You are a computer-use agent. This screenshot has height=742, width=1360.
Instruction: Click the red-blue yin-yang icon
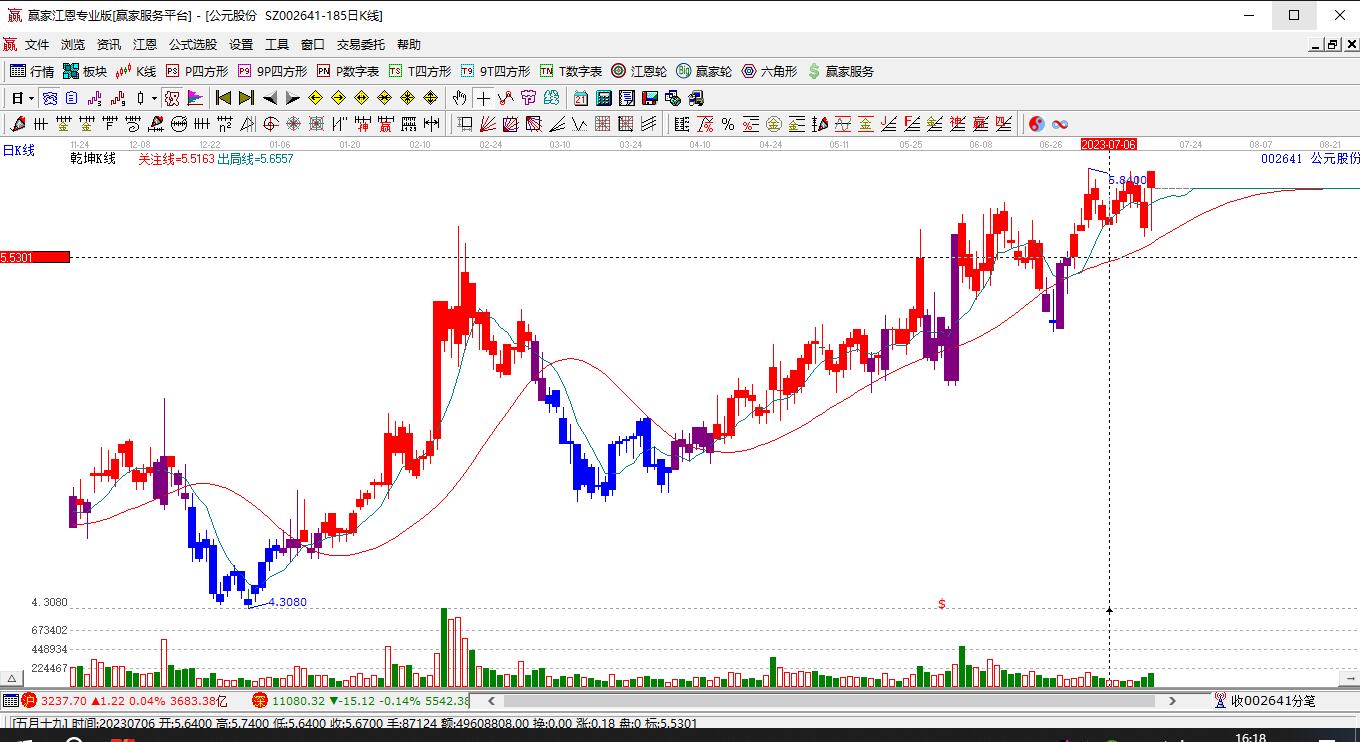[1037, 124]
